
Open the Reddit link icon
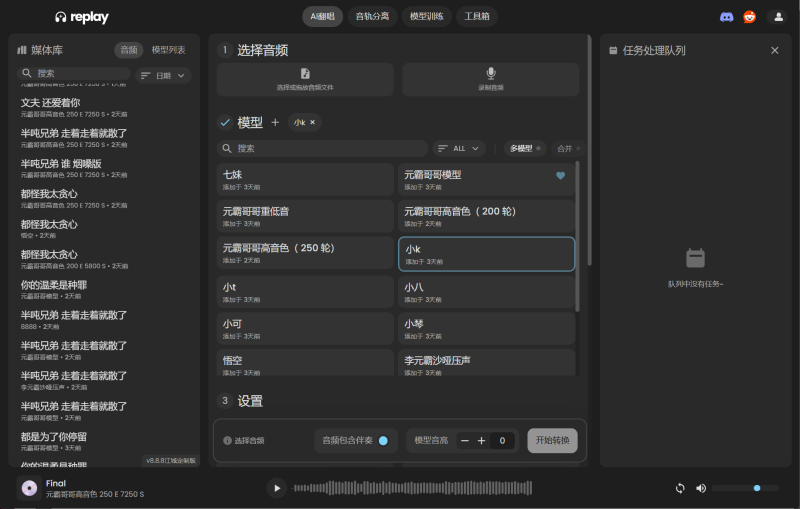click(x=749, y=17)
